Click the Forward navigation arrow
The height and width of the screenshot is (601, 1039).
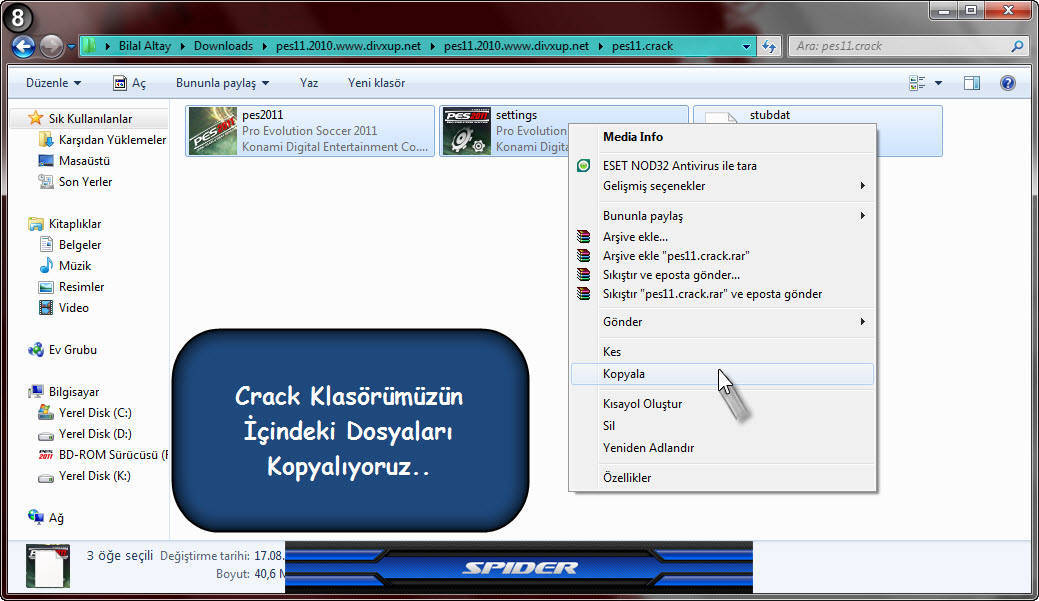pyautogui.click(x=52, y=46)
